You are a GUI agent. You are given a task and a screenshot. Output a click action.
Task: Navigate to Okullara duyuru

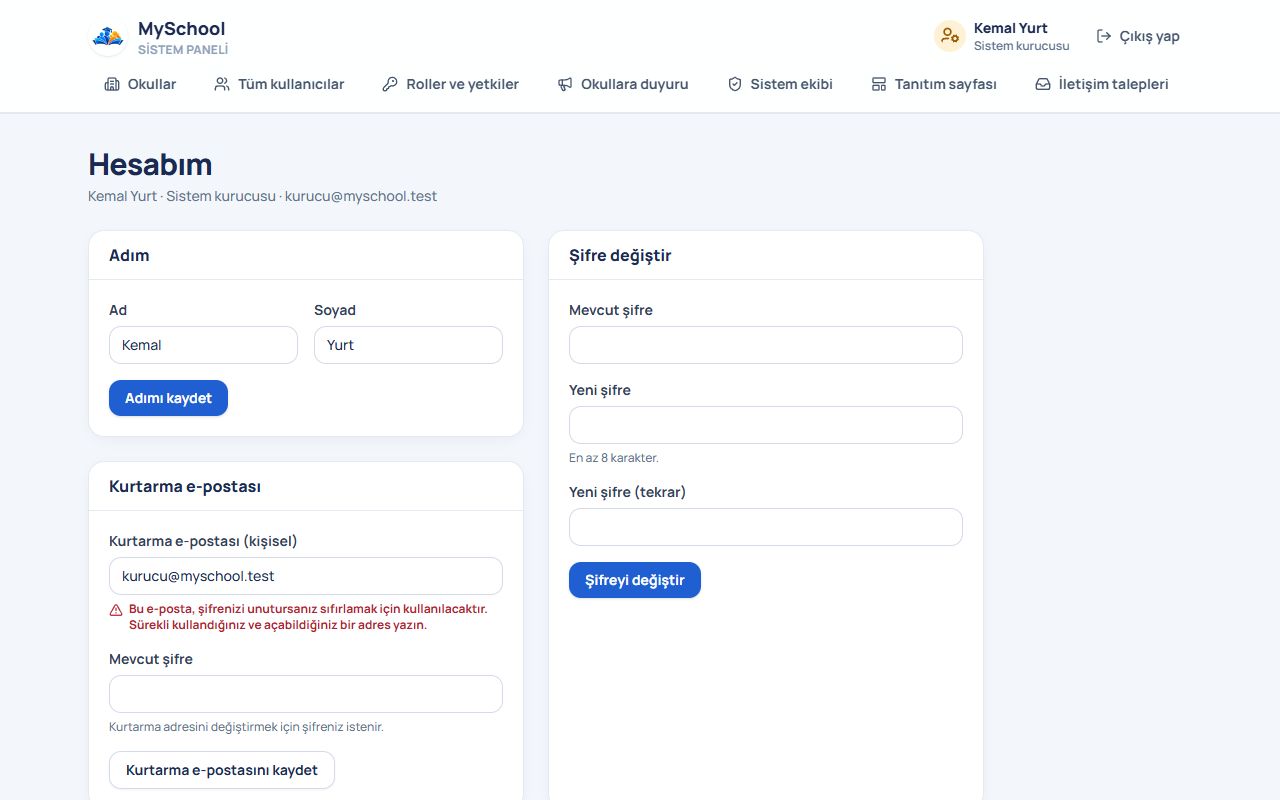point(623,84)
